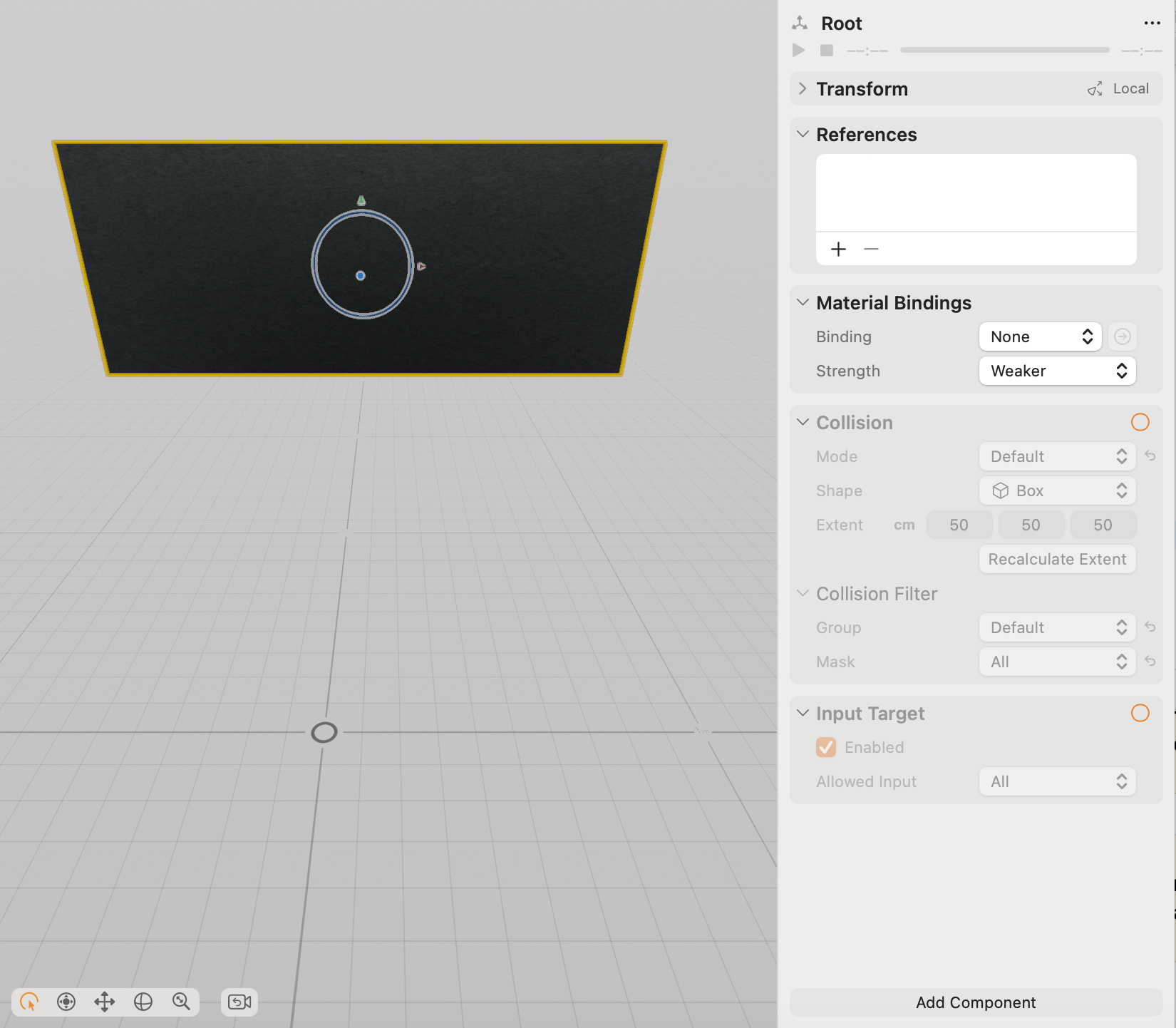The image size is (1176, 1028).
Task: Reset the Collision Mode value
Action: pyautogui.click(x=1150, y=456)
